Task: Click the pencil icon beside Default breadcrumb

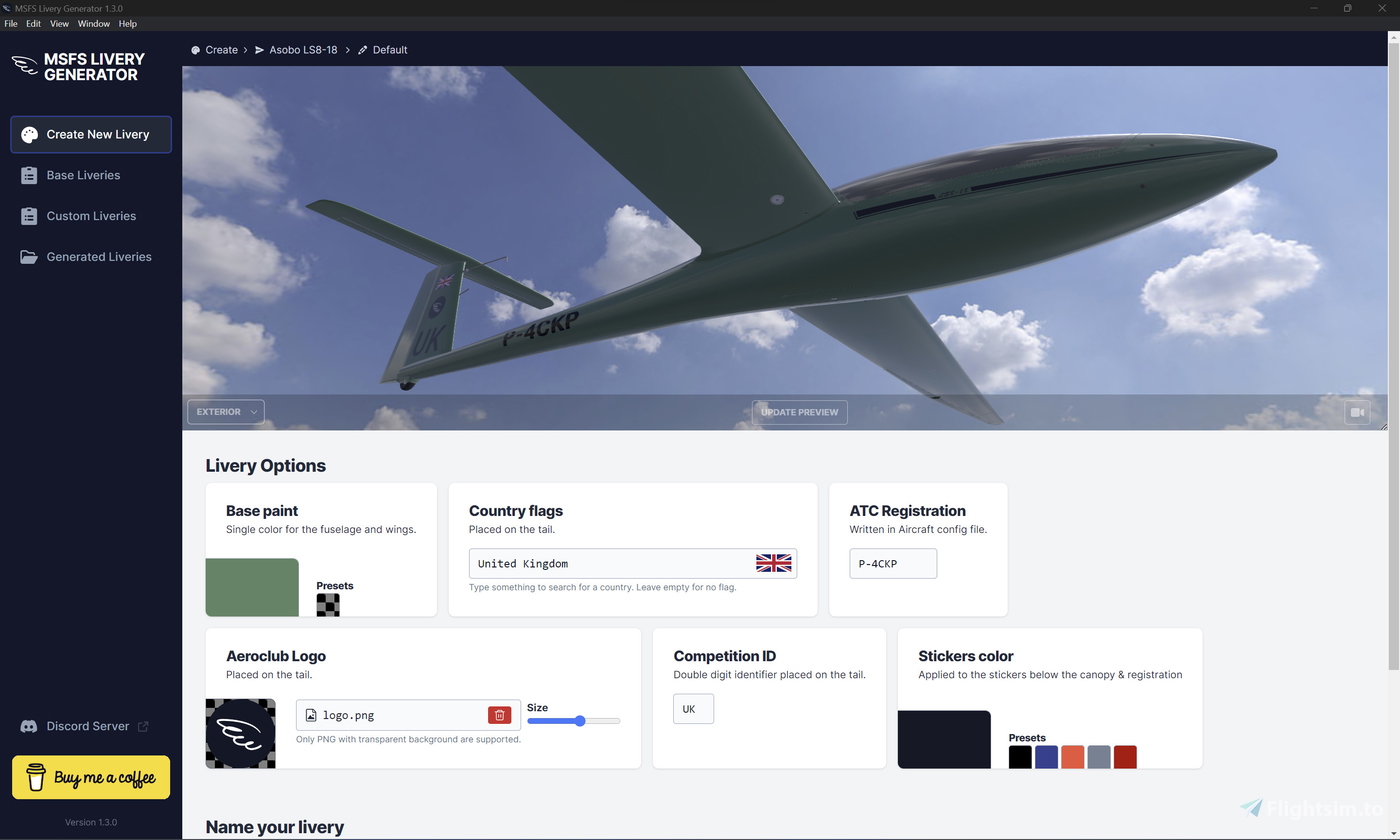Action: pyautogui.click(x=362, y=49)
